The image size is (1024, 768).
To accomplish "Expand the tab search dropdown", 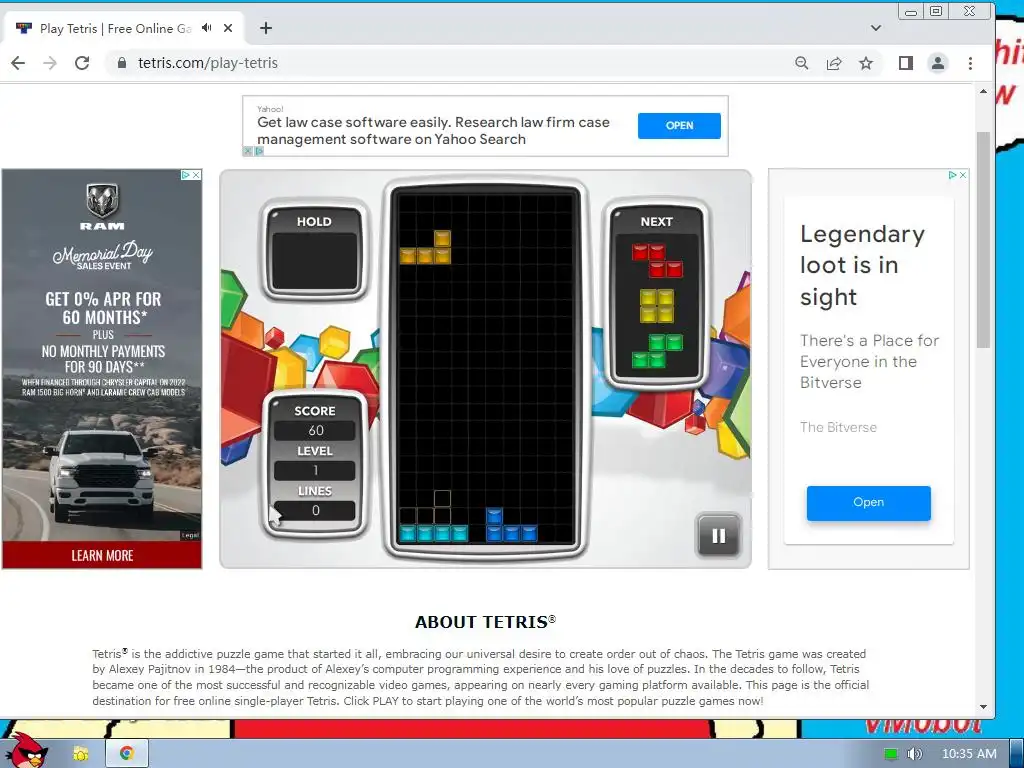I will click(876, 28).
